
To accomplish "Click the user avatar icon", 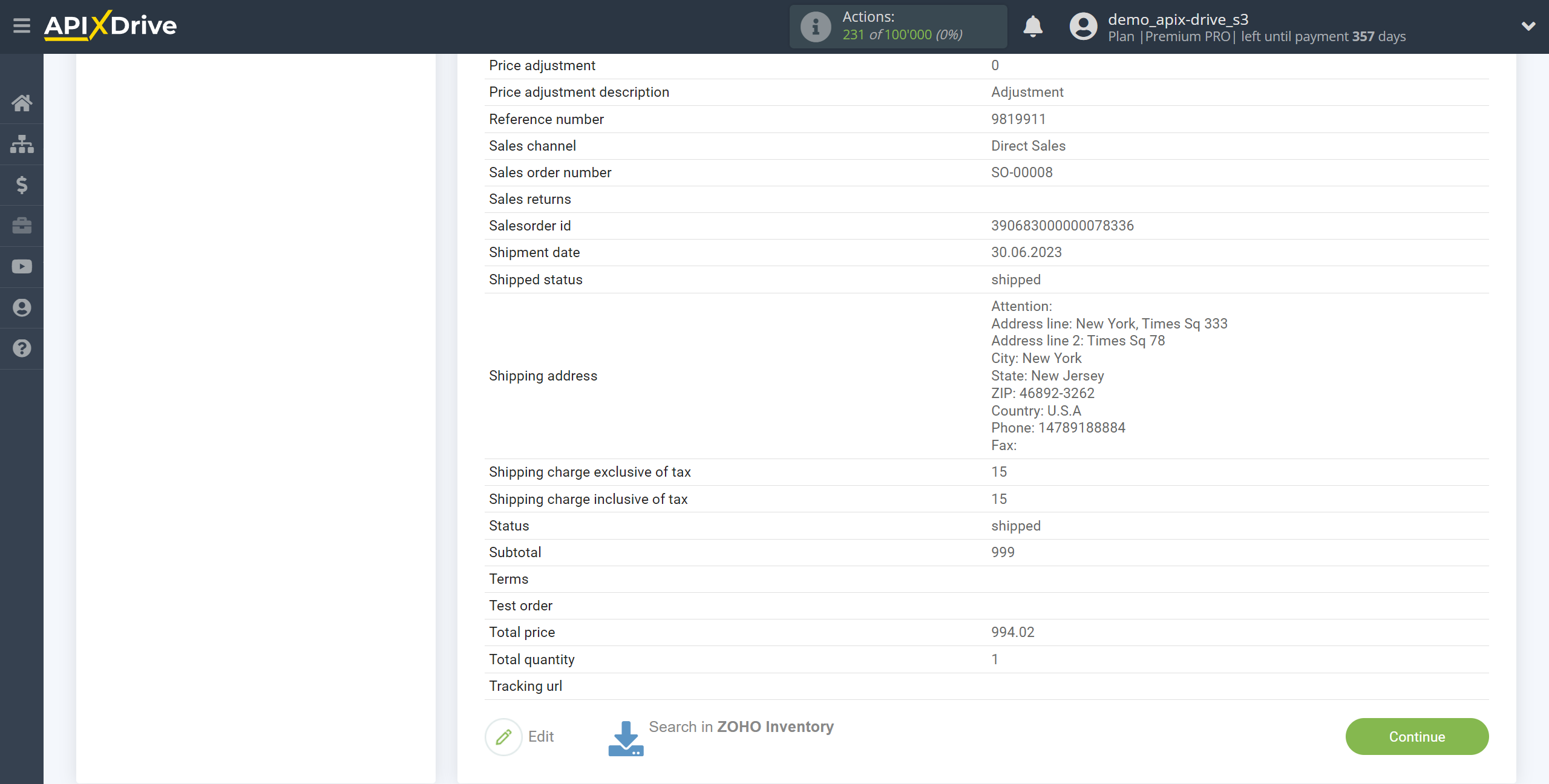I will (1083, 27).
